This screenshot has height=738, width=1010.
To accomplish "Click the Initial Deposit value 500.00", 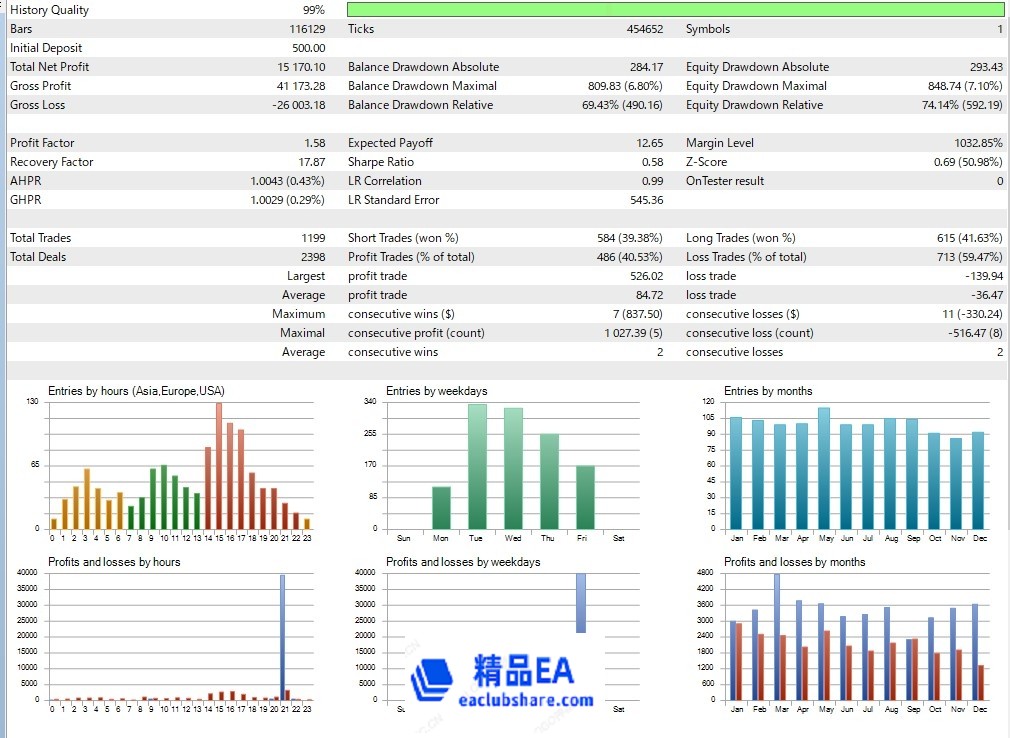I will tap(309, 48).
